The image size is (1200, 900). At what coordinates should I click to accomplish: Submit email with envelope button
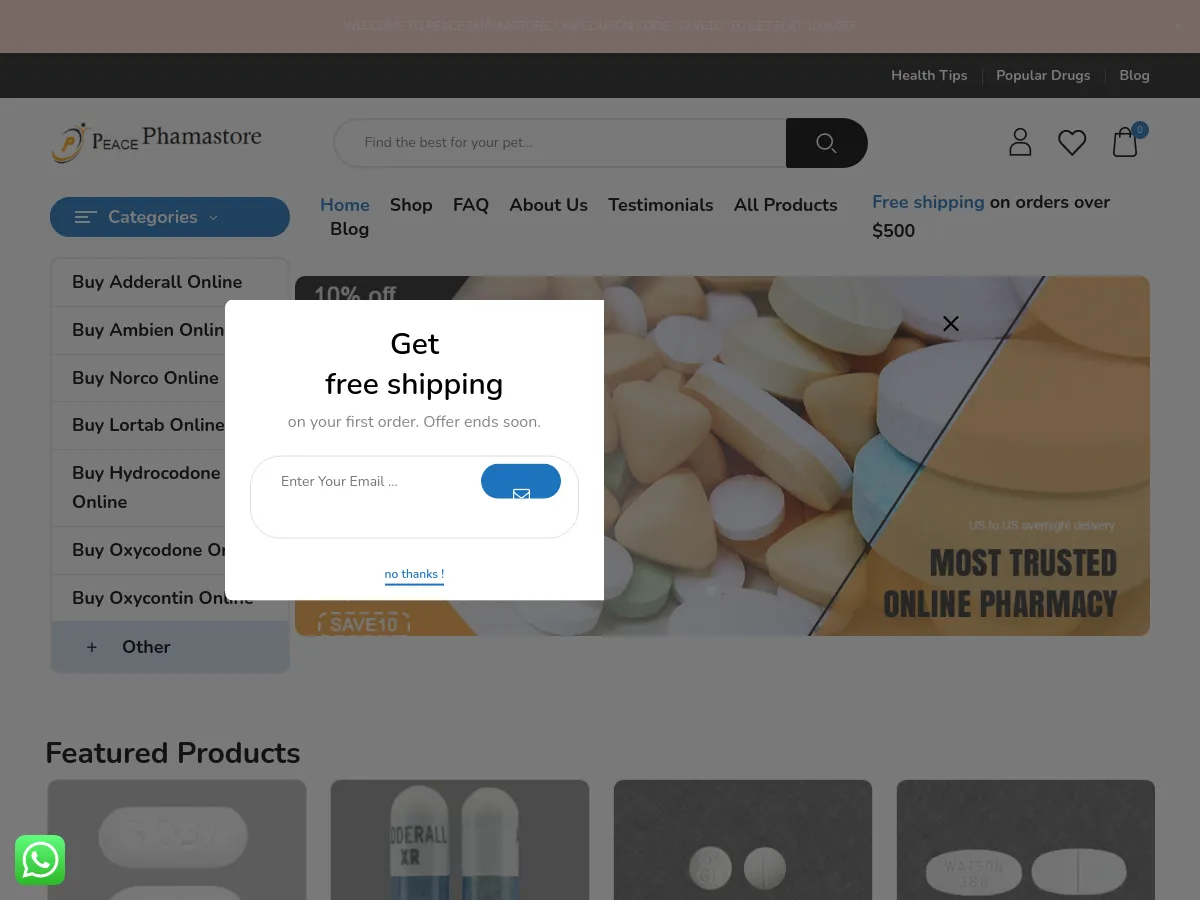tap(521, 481)
